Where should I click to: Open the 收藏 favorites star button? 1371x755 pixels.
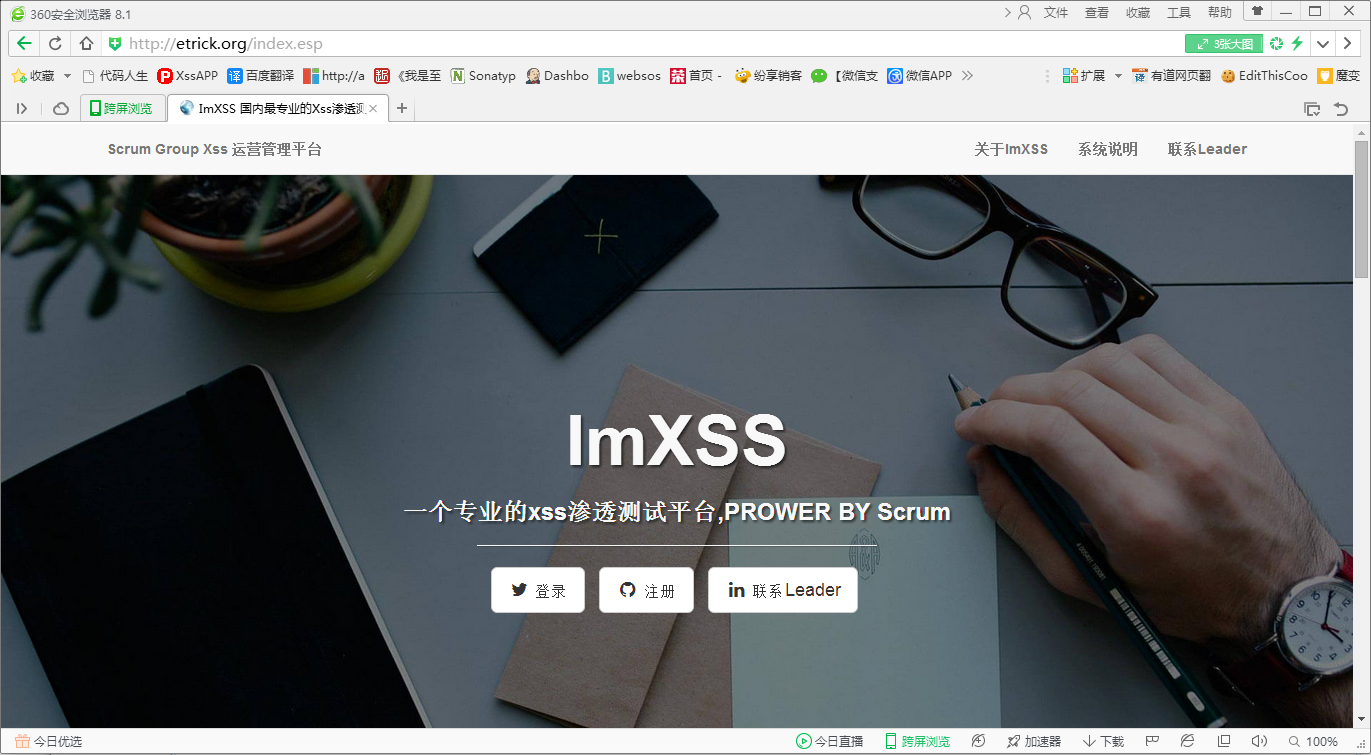pos(33,75)
